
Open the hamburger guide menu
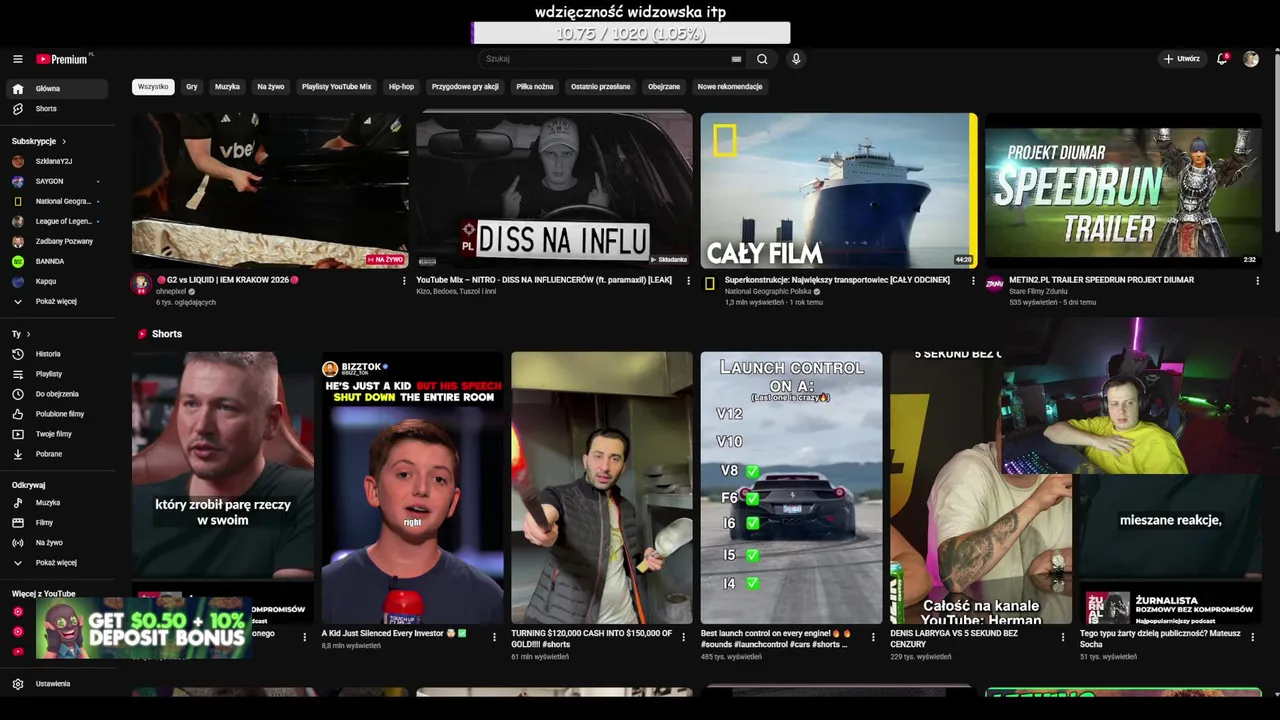[x=17, y=59]
